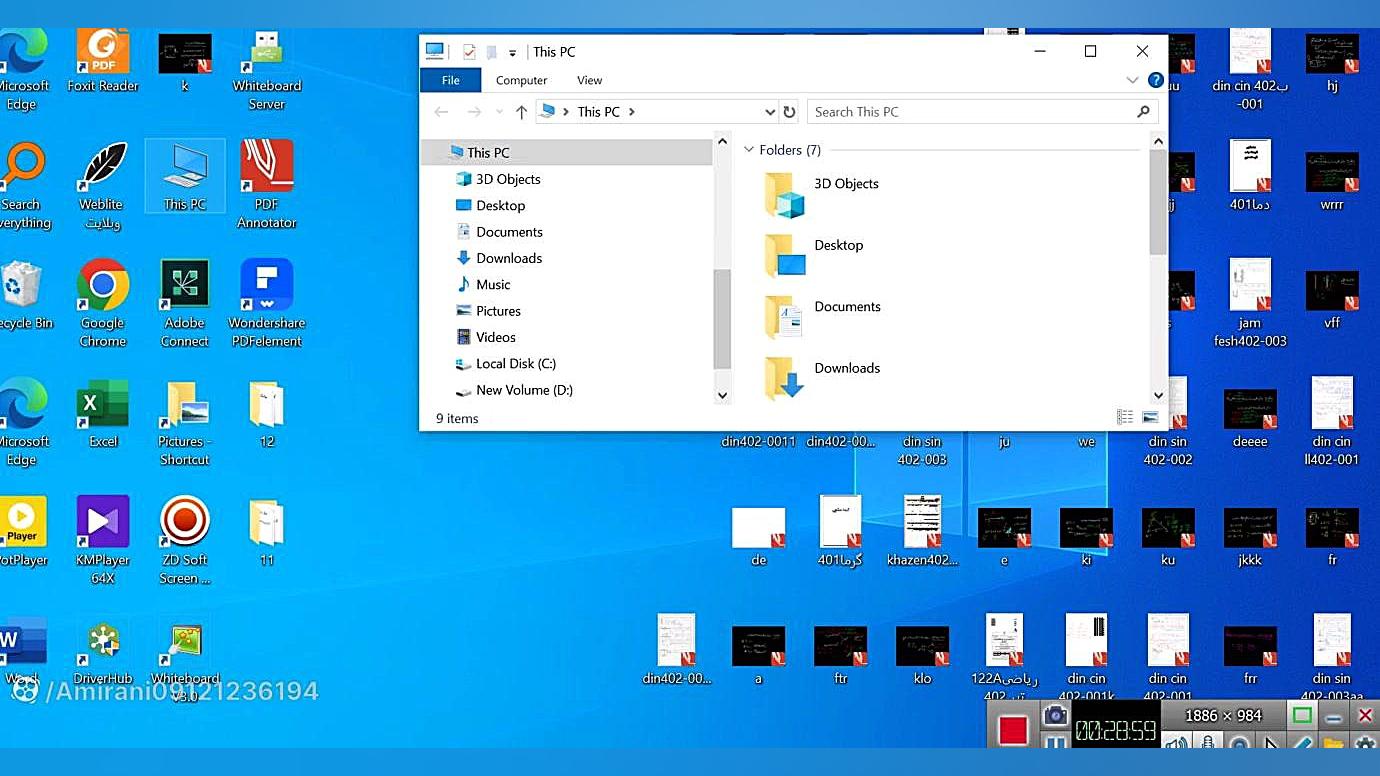The height and width of the screenshot is (776, 1380).
Task: Switch Explorer to large icons view
Action: pos(1150,417)
